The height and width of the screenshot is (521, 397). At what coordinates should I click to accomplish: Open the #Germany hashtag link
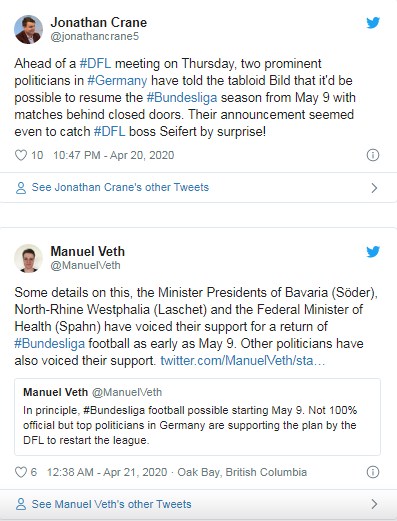[x=117, y=81]
